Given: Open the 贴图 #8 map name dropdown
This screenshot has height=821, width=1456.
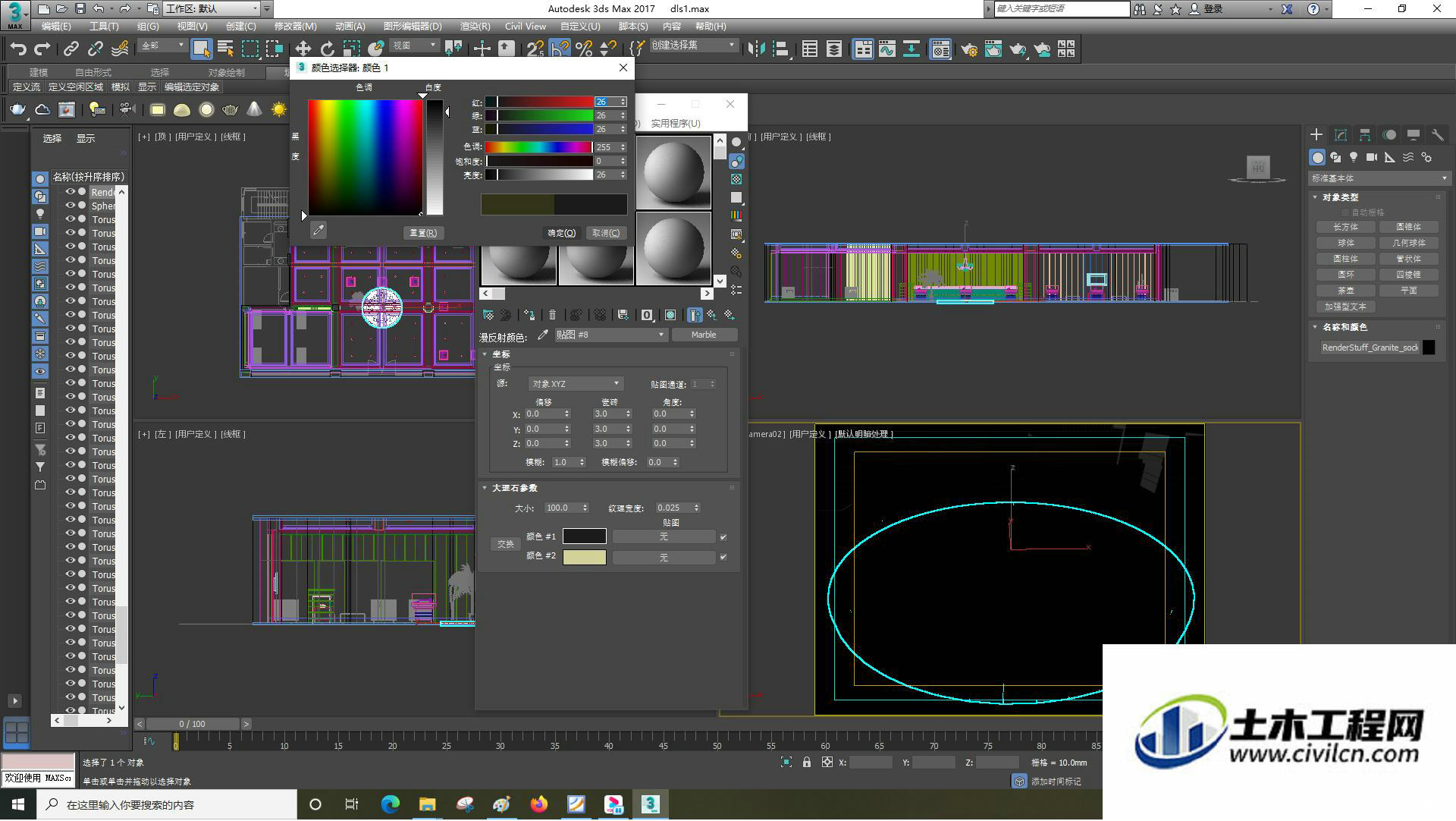Looking at the screenshot, I should point(610,335).
